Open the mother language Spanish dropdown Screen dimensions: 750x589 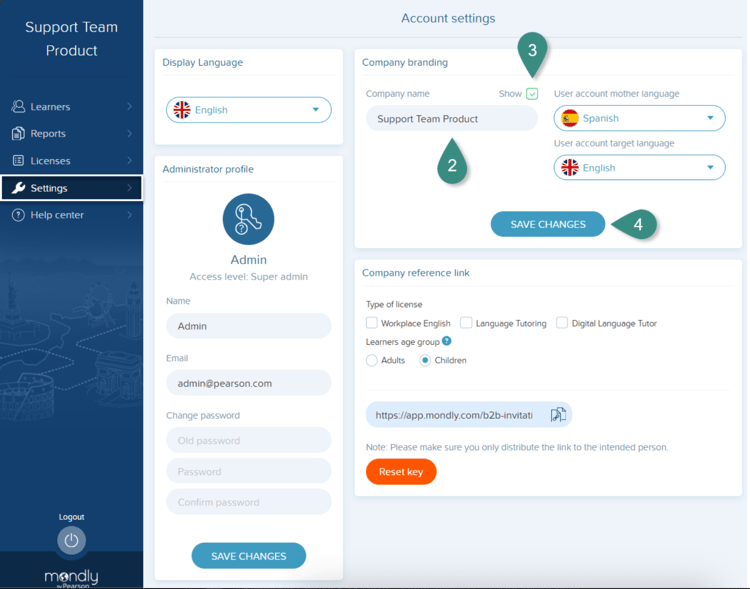coord(639,118)
